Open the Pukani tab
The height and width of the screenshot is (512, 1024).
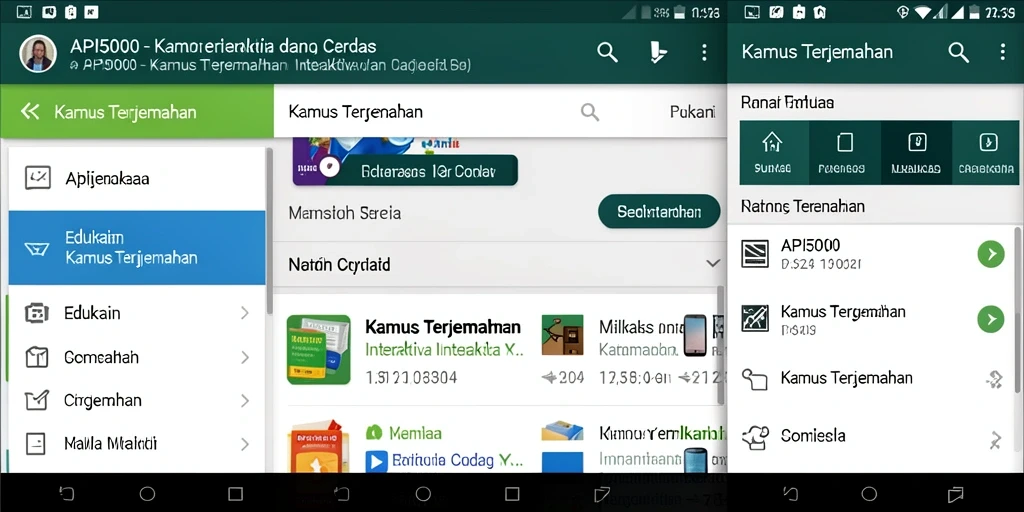click(x=692, y=112)
